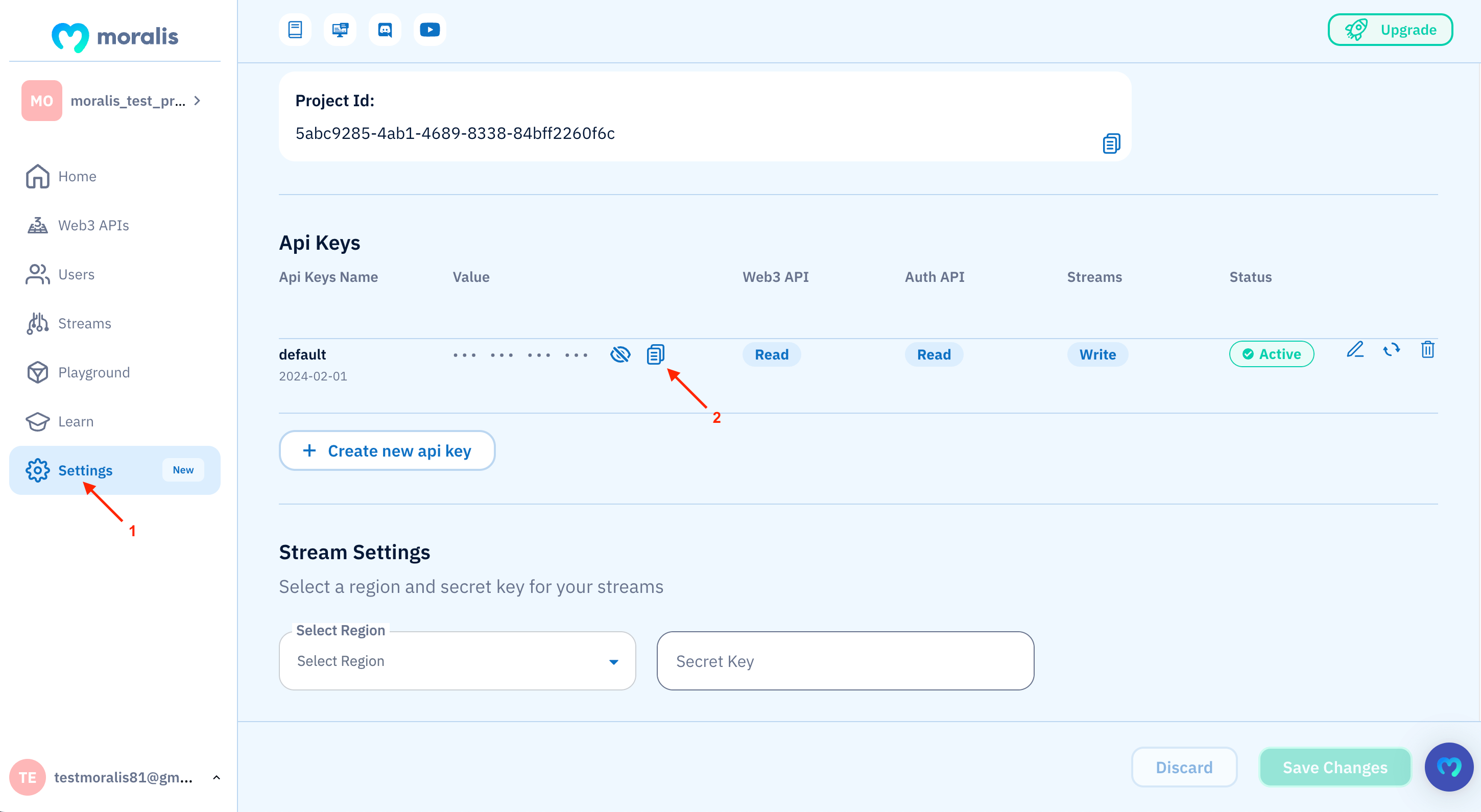
Task: Click the Secret Key input field
Action: tap(844, 661)
